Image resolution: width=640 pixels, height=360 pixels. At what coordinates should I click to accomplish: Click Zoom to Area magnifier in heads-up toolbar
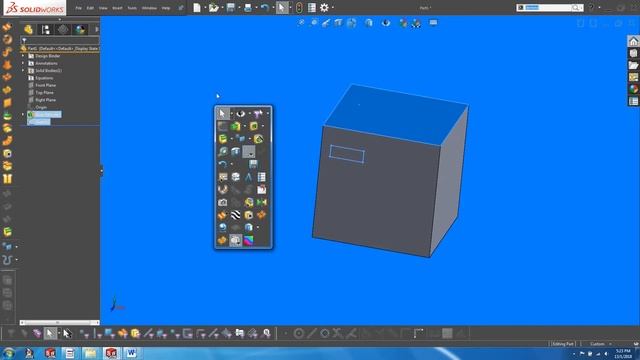pos(314,23)
